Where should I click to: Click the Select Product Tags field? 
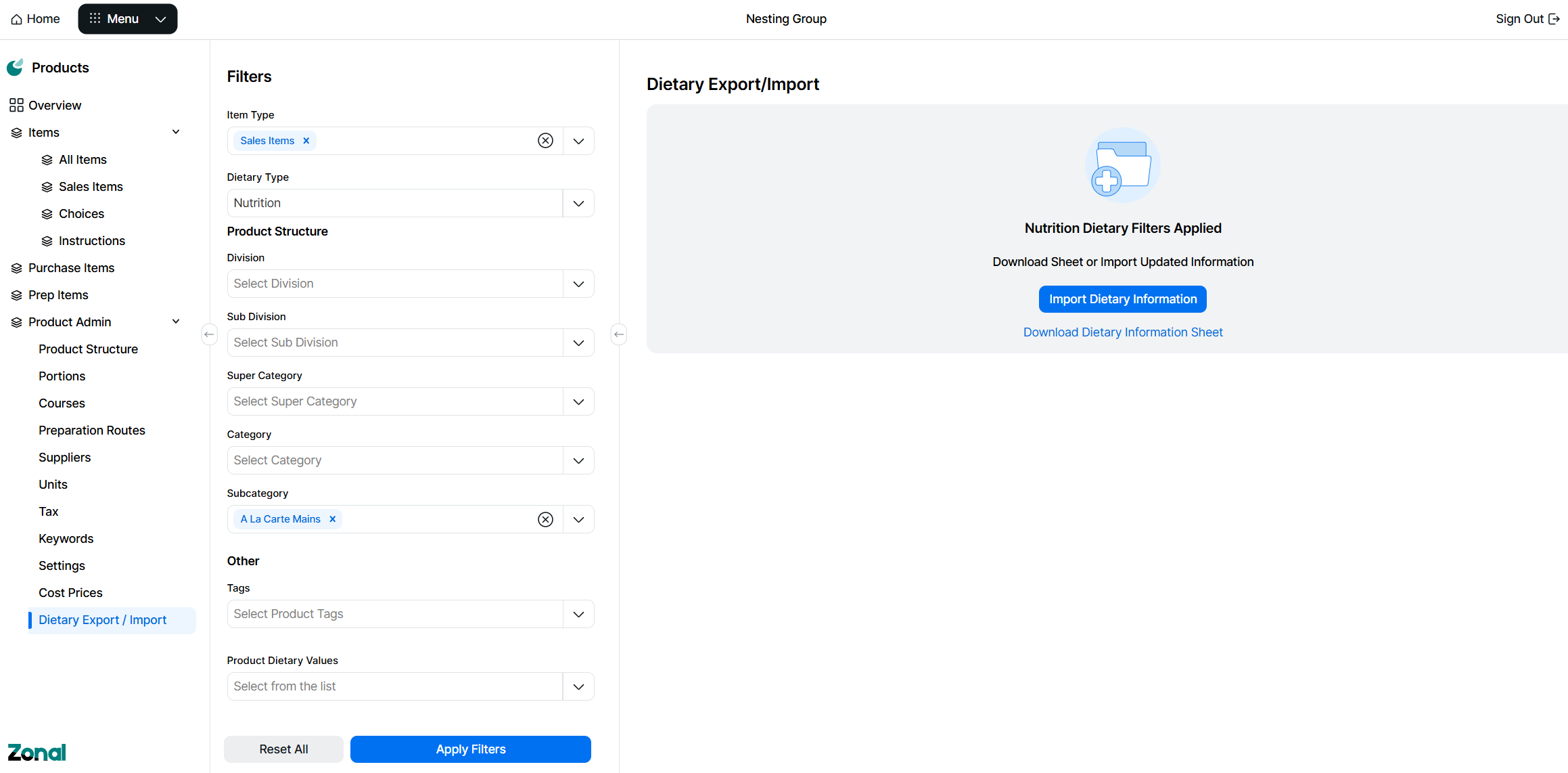(395, 614)
